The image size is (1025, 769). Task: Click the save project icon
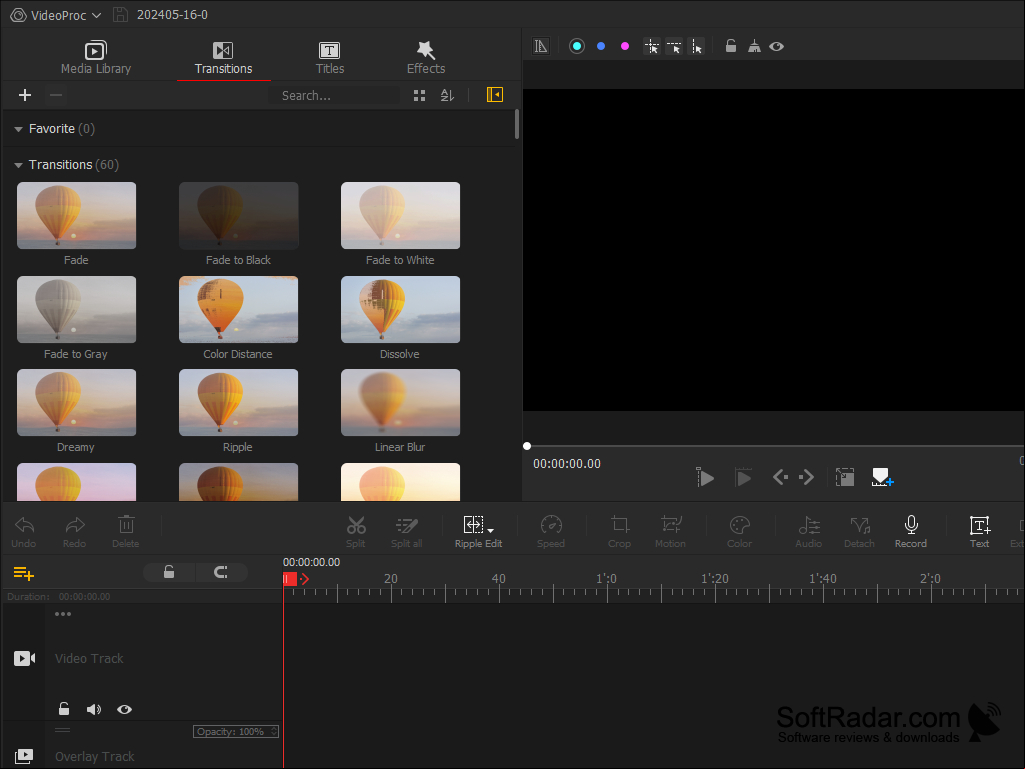[120, 14]
